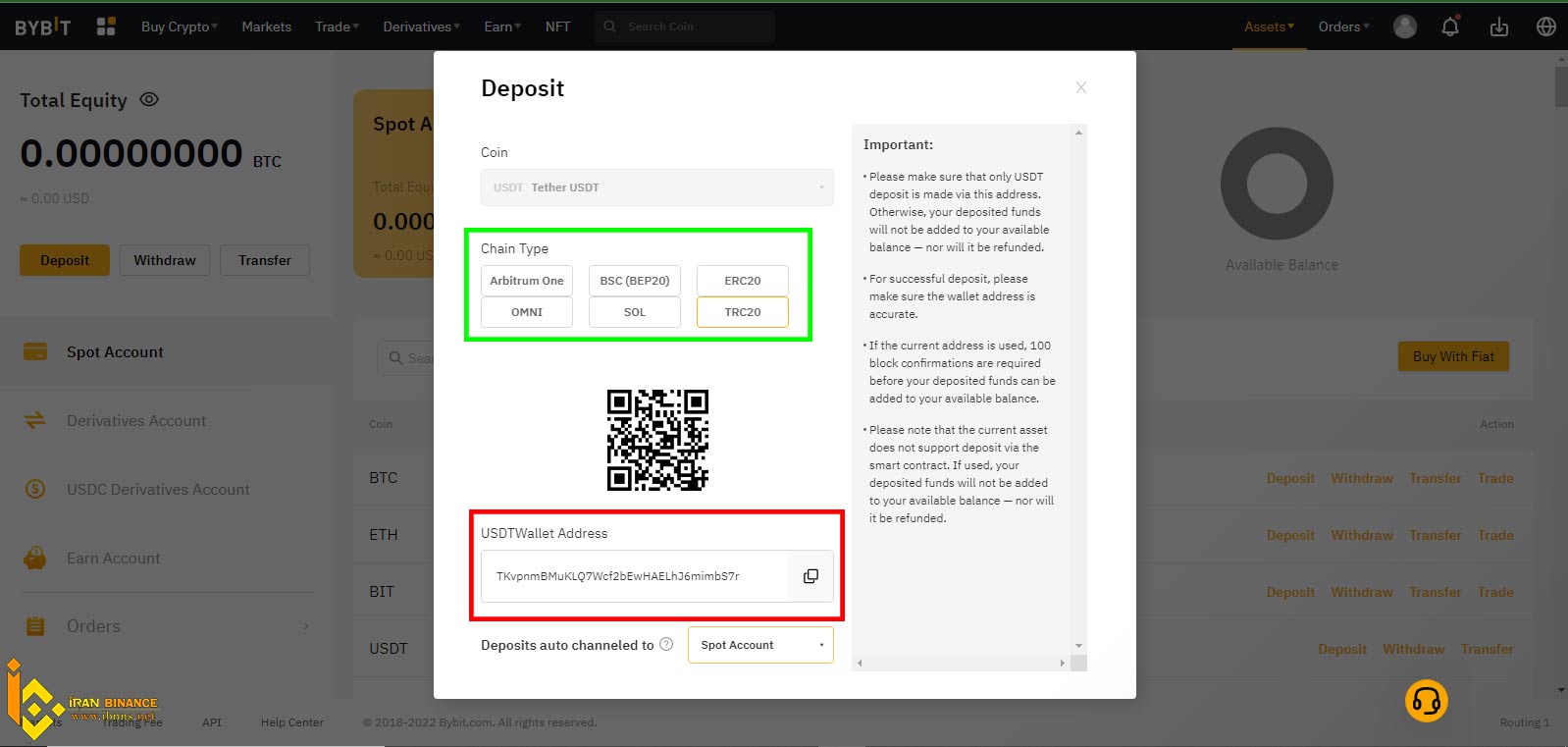This screenshot has height=747, width=1568.
Task: Select the OMNI chain type
Action: click(x=527, y=312)
